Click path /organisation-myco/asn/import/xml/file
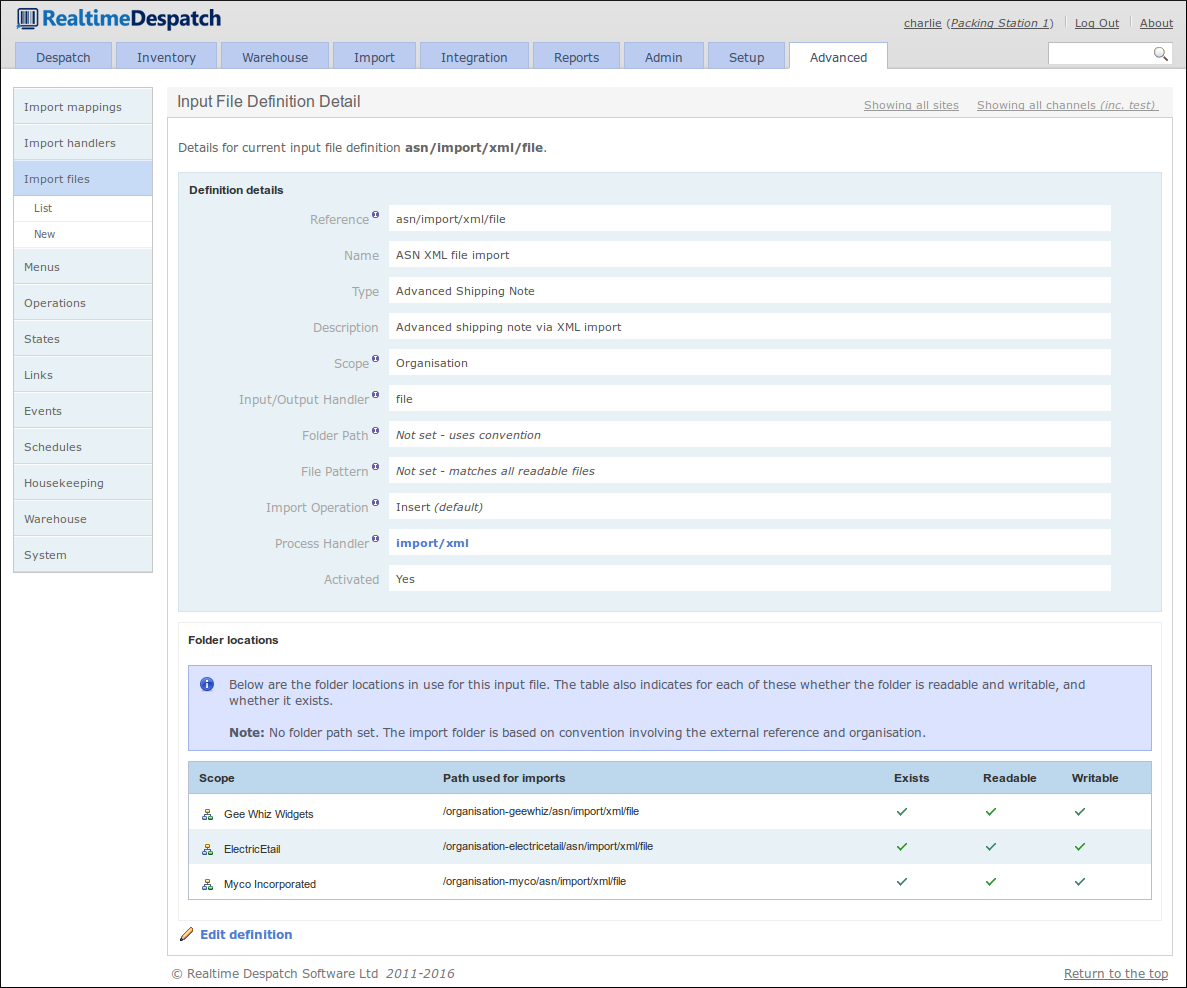The image size is (1187, 988). [534, 881]
